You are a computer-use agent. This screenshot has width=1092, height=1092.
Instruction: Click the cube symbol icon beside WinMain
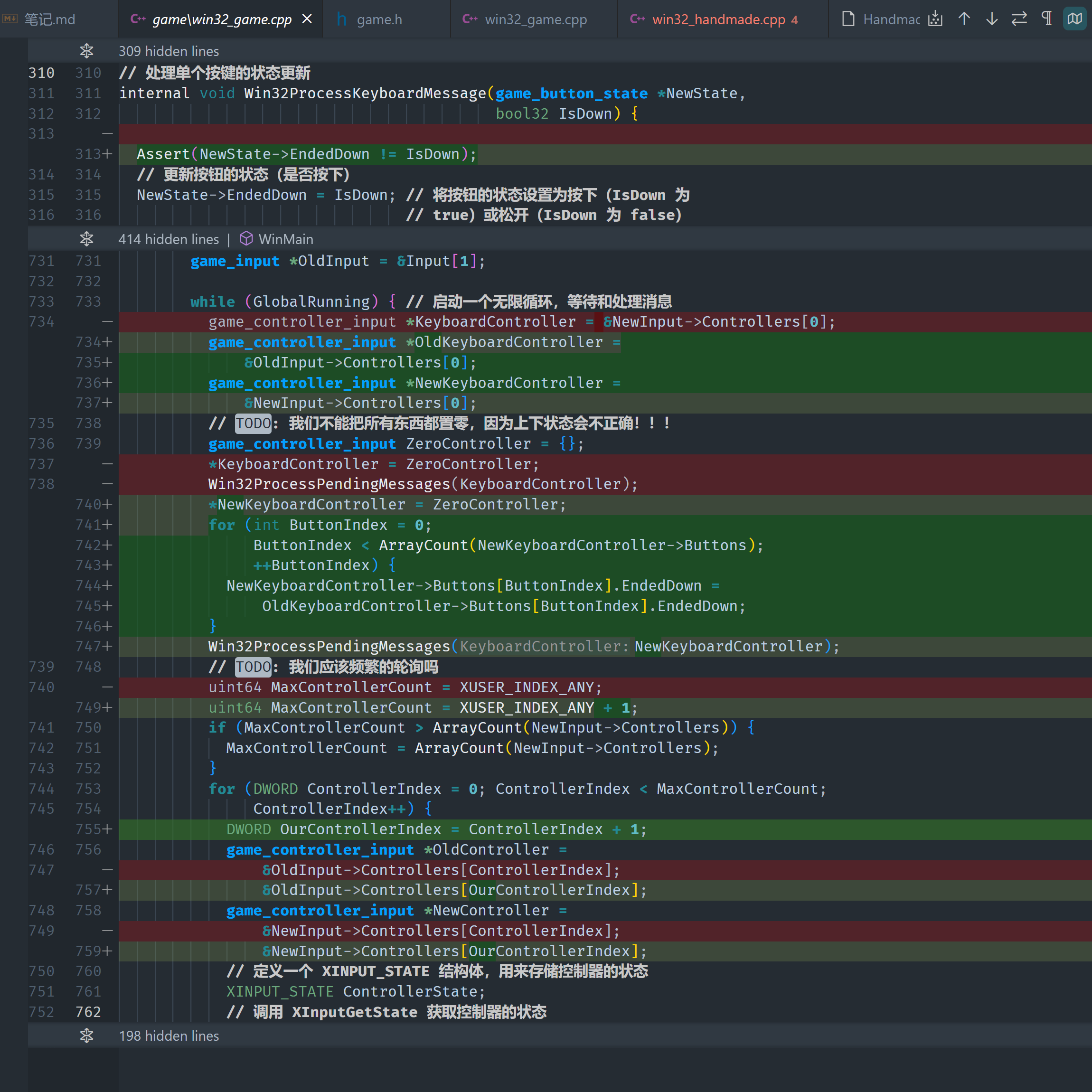click(x=246, y=238)
